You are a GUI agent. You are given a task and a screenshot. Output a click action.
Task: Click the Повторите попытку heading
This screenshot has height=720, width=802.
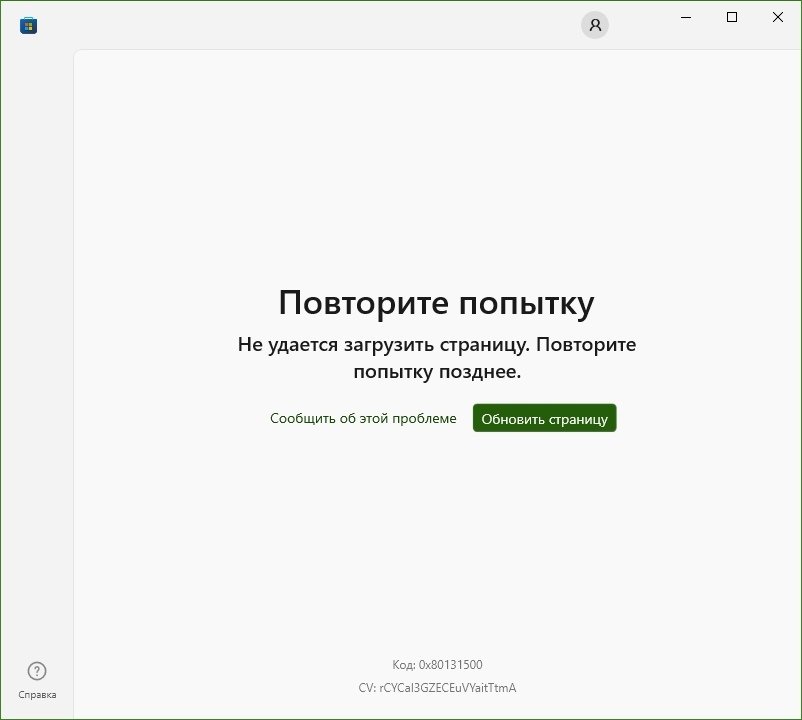tap(436, 302)
